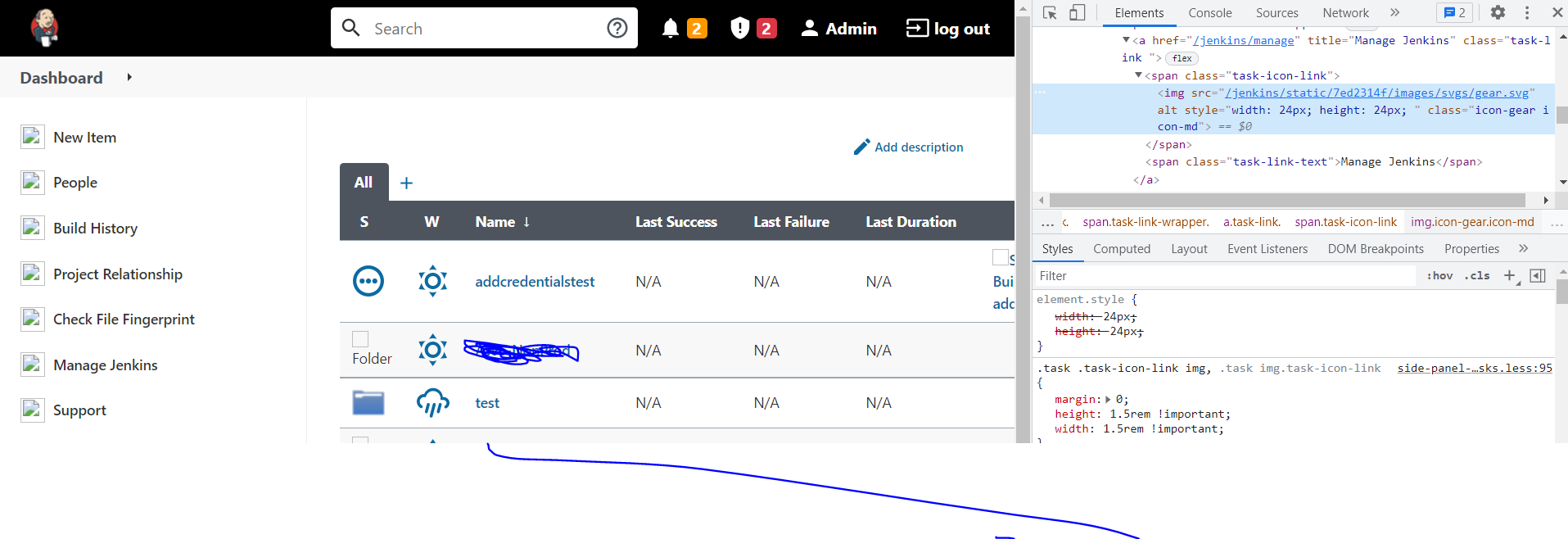This screenshot has width=1568, height=539.
Task: Click broken icon beside Project Relationship
Action: point(32,274)
